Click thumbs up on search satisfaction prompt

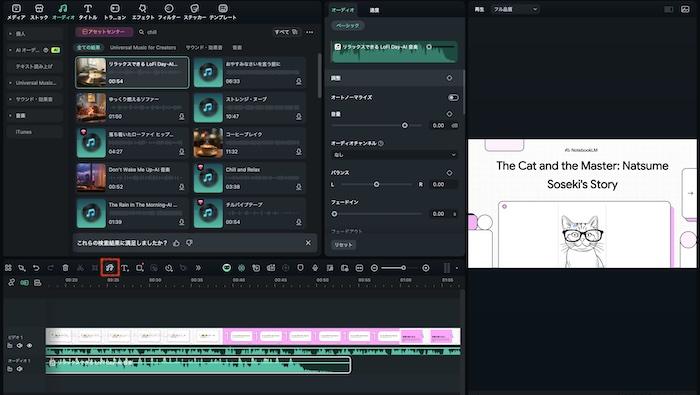click(x=176, y=243)
